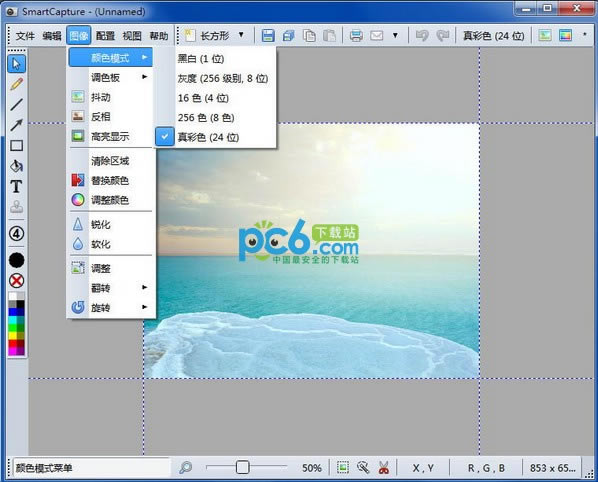This screenshot has width=598, height=482.
Task: Choose 替换颜色 menu entry
Action: 111,180
